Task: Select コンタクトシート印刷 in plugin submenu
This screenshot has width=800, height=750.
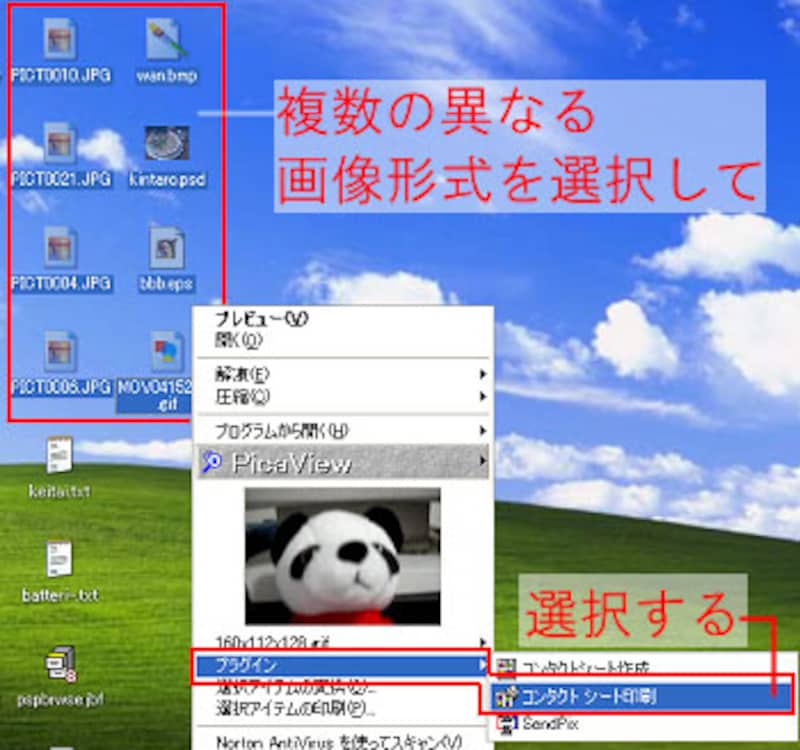Action: (643, 696)
